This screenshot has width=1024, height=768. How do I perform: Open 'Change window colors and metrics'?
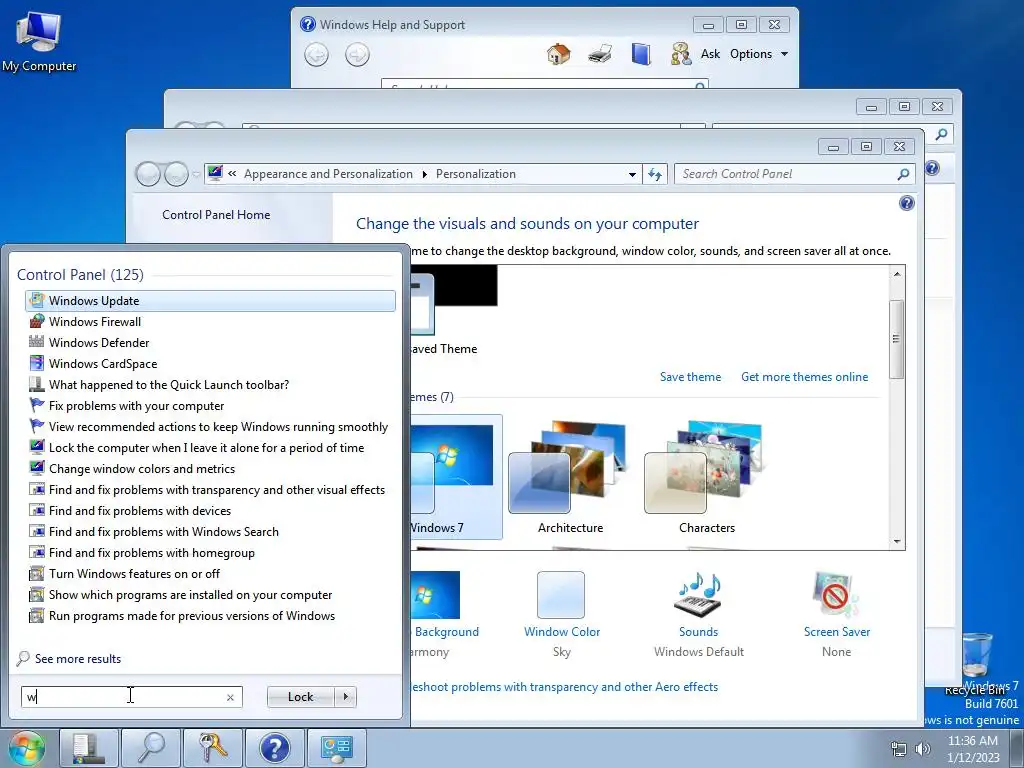210,469
